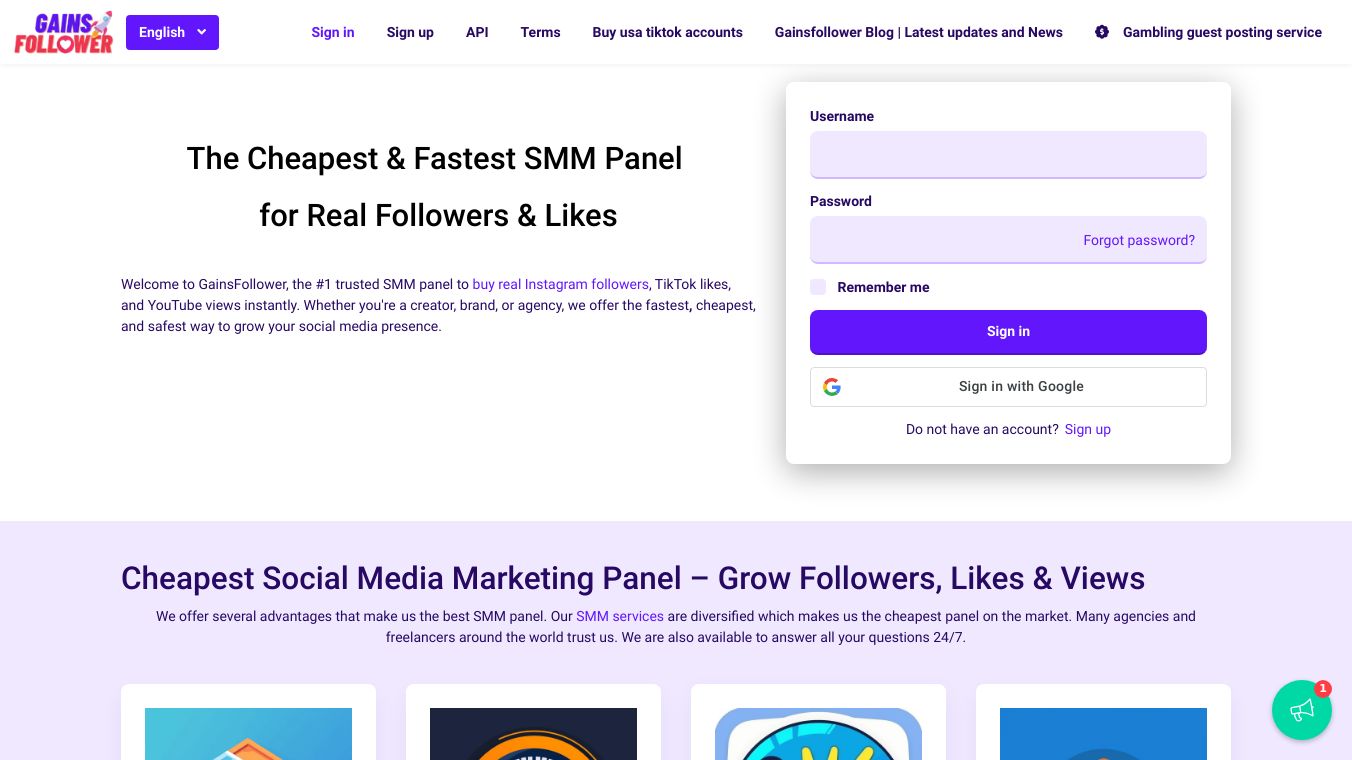
Task: Click the GainsFollower logo
Action: point(63,32)
